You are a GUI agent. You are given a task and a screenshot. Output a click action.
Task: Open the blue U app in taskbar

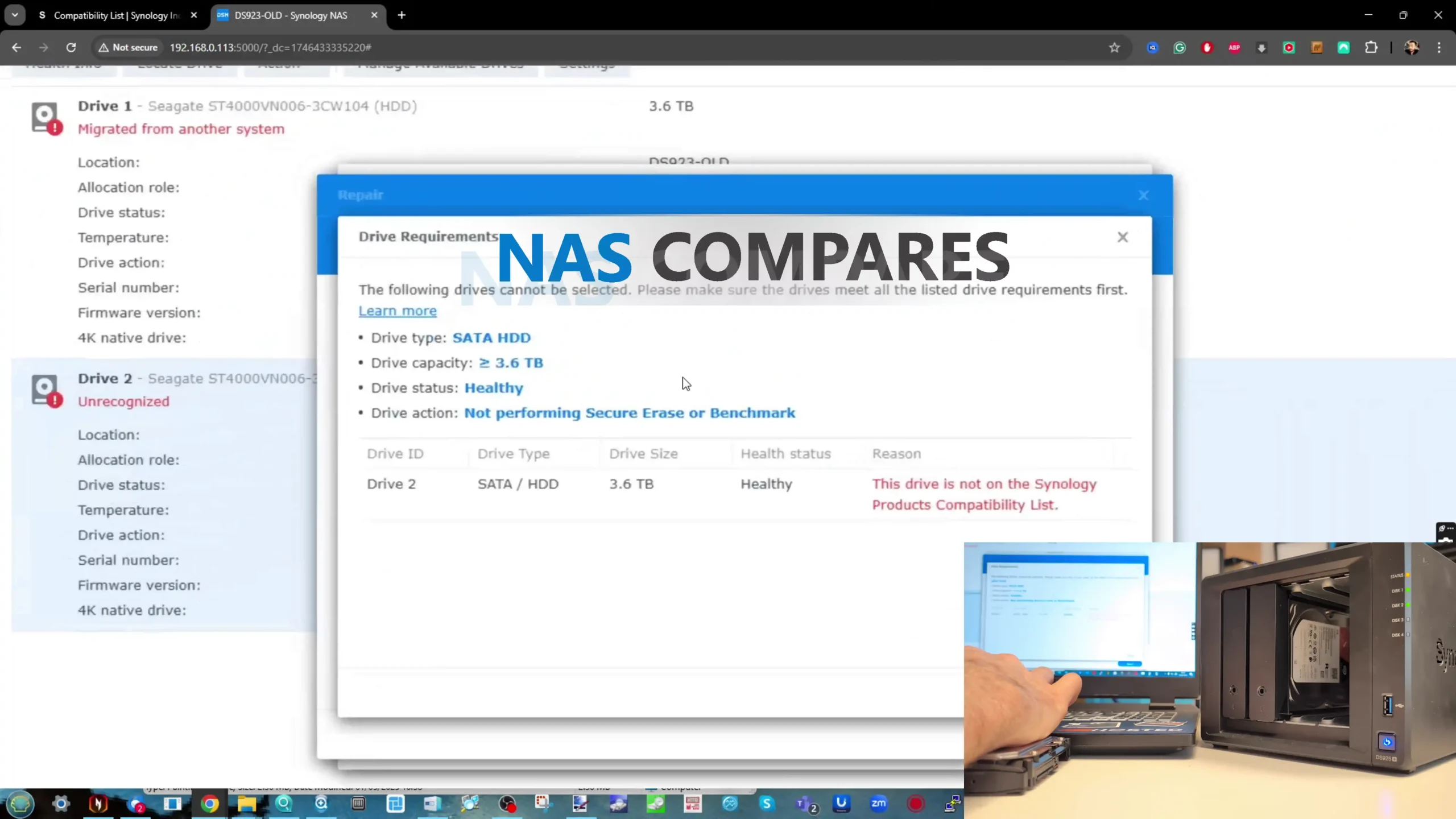(841, 804)
